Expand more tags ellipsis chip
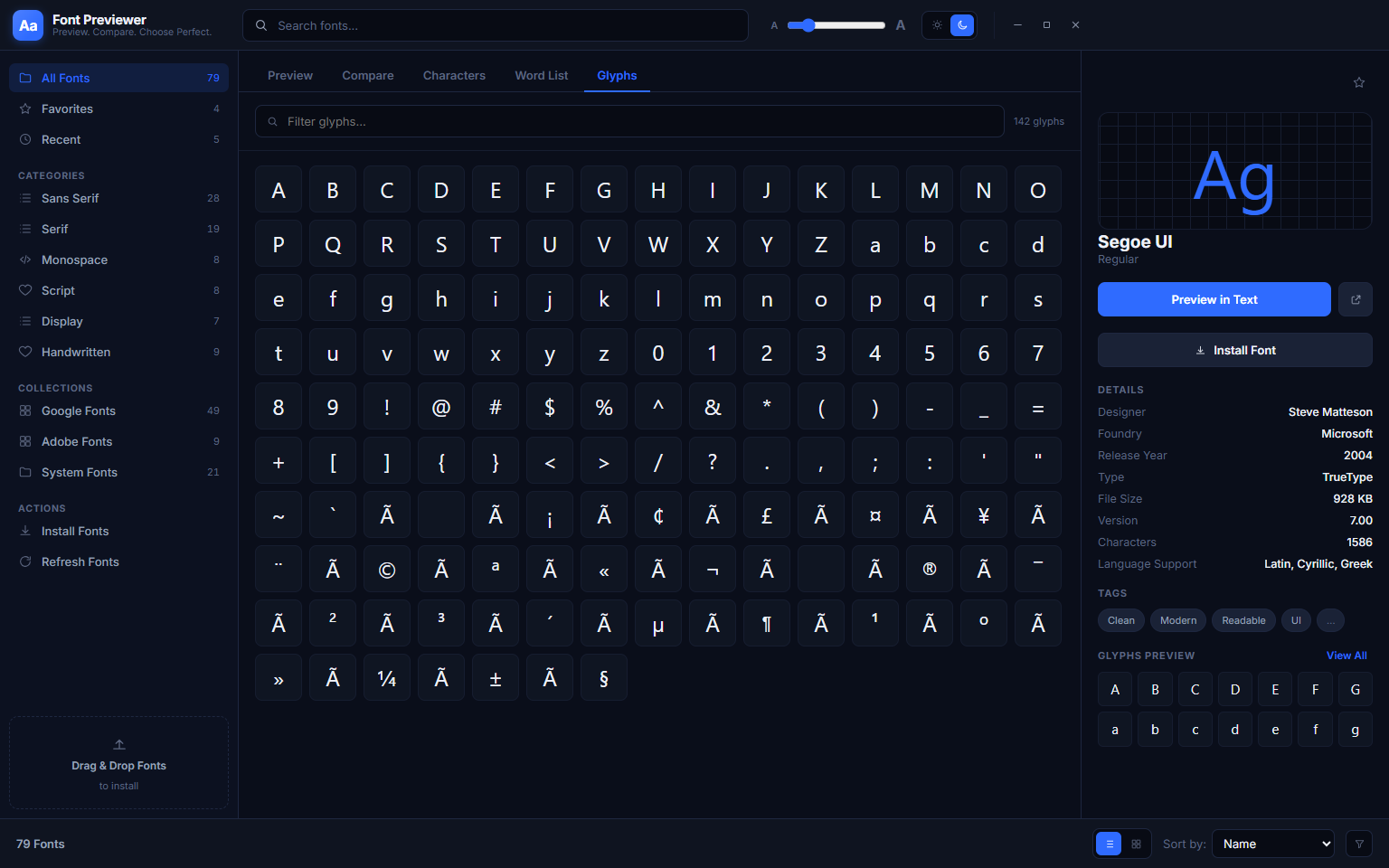The width and height of the screenshot is (1389, 868). (x=1330, y=620)
